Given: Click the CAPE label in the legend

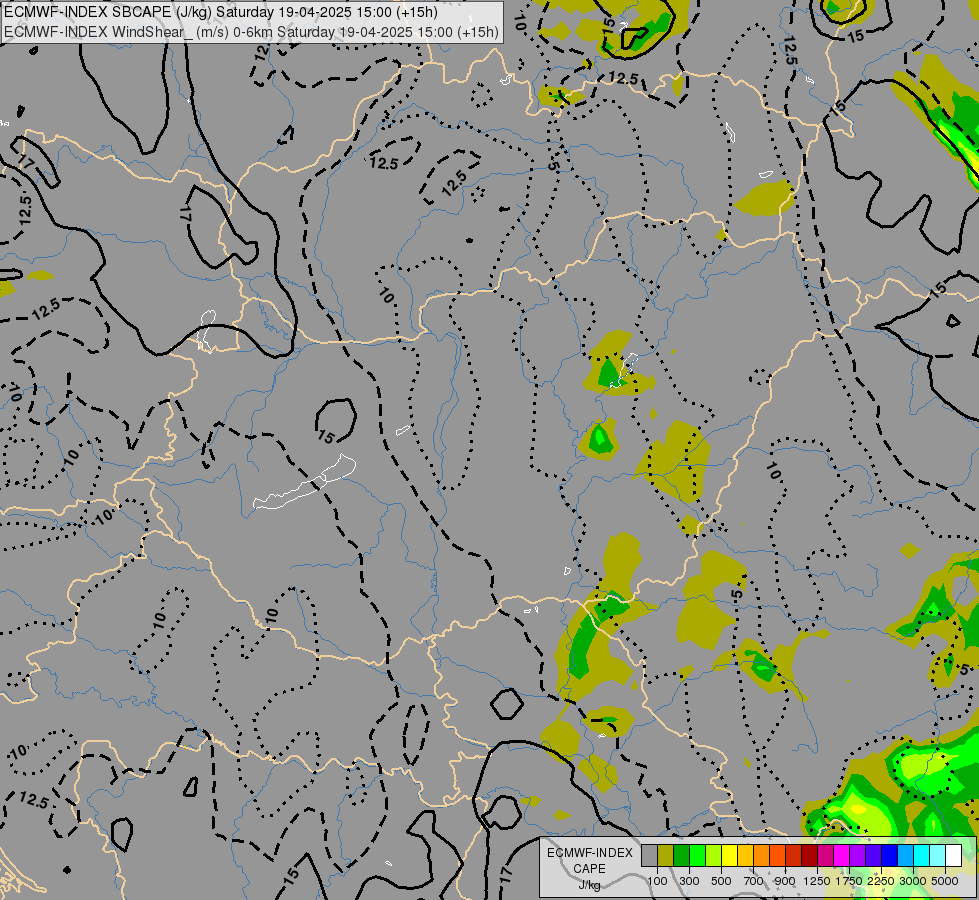Looking at the screenshot, I should pyautogui.click(x=589, y=869).
